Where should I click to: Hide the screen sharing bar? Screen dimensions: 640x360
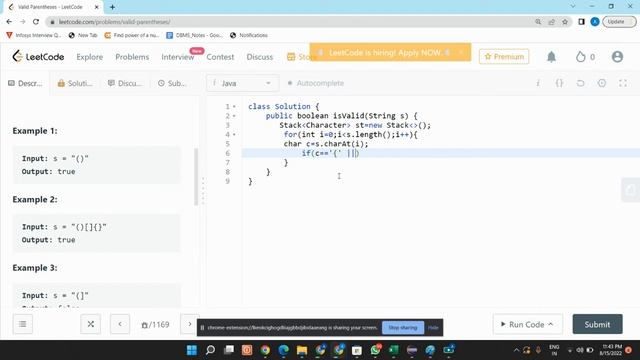point(433,328)
